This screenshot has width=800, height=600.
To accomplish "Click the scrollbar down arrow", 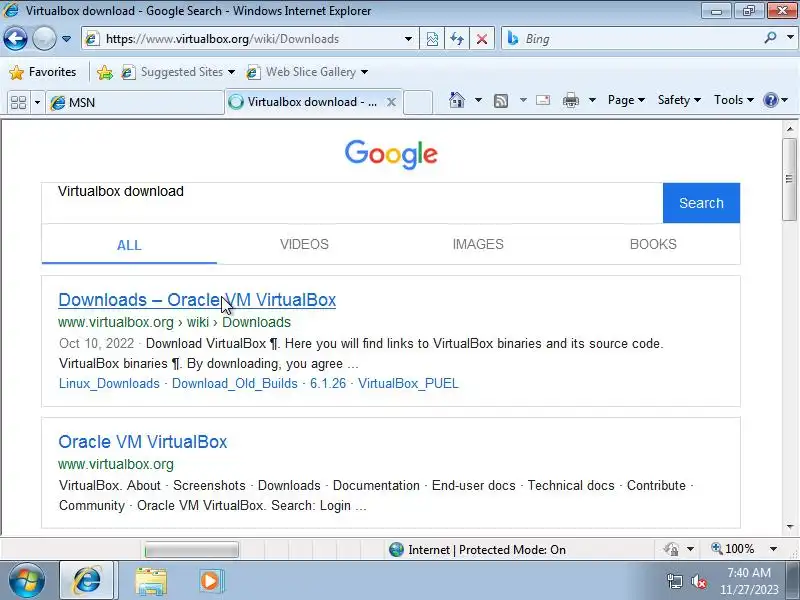I will [x=790, y=527].
